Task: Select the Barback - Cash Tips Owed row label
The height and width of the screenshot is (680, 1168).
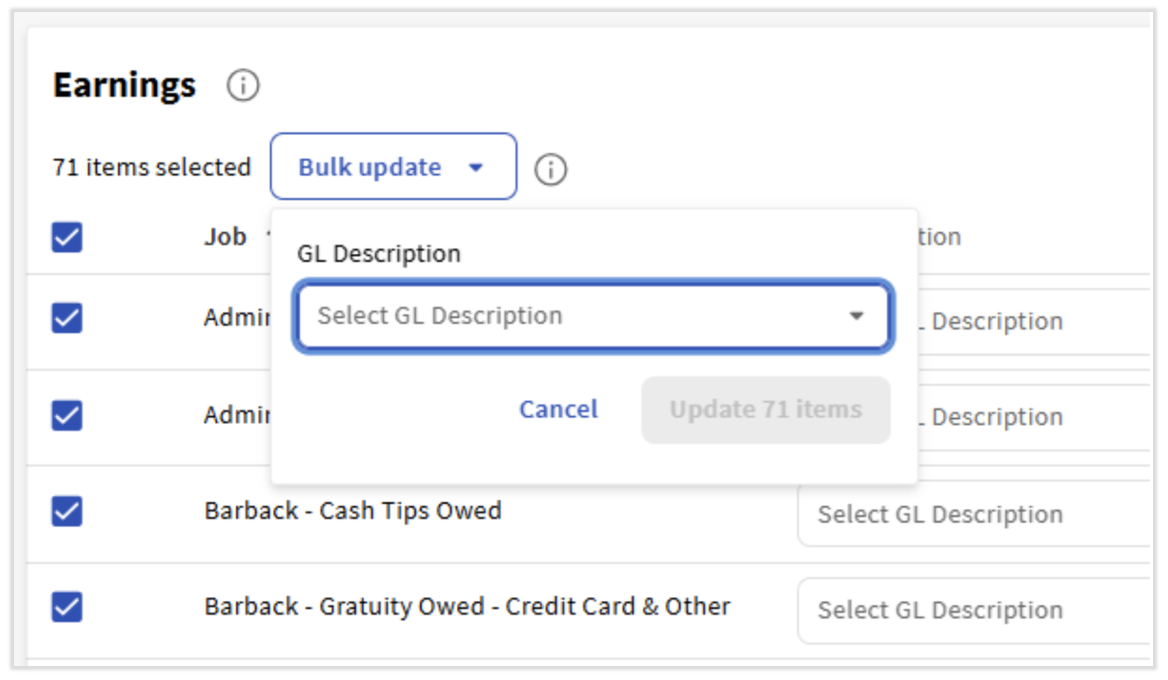Action: coord(353,511)
